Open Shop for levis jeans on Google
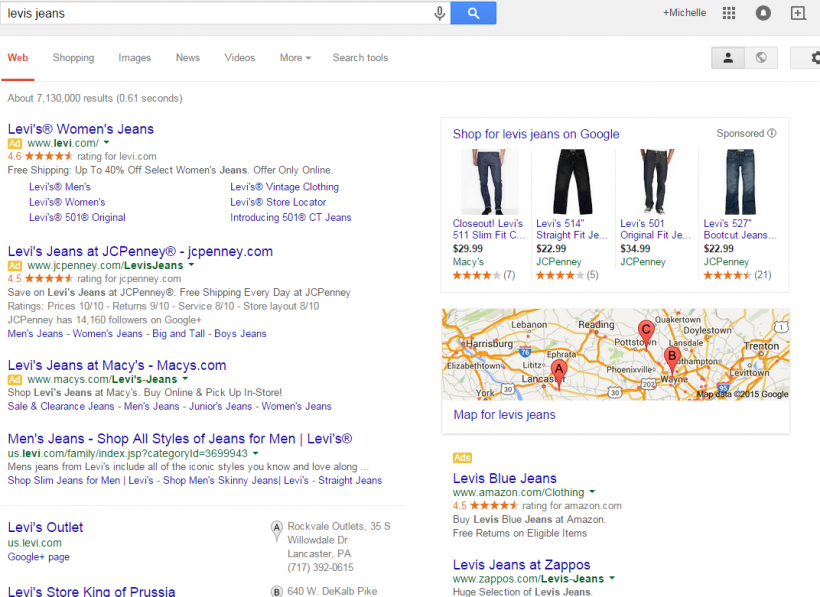 [536, 134]
